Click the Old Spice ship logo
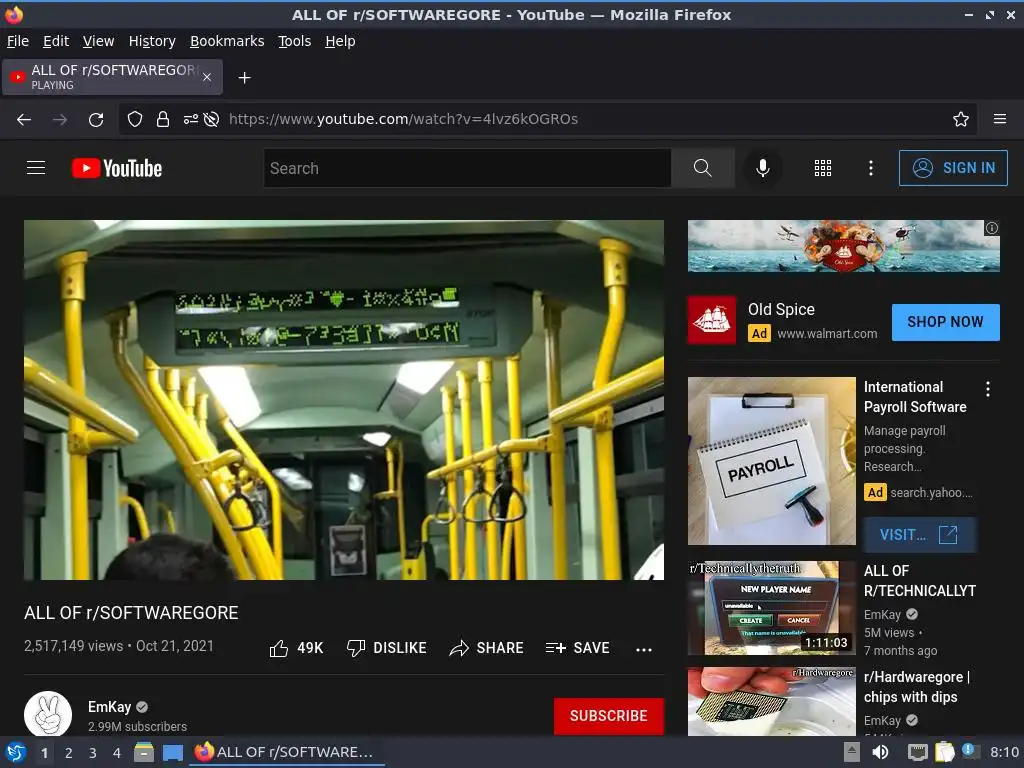 click(712, 320)
